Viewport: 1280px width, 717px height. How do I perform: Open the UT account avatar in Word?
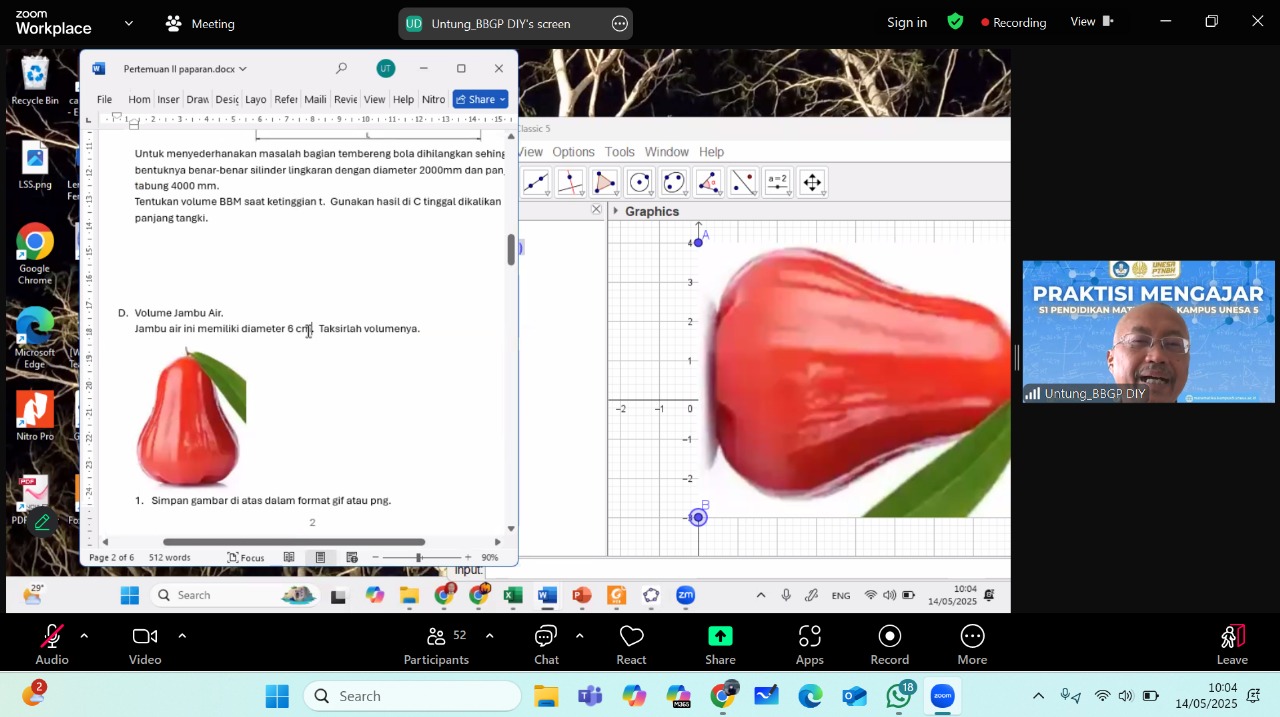pyautogui.click(x=386, y=68)
